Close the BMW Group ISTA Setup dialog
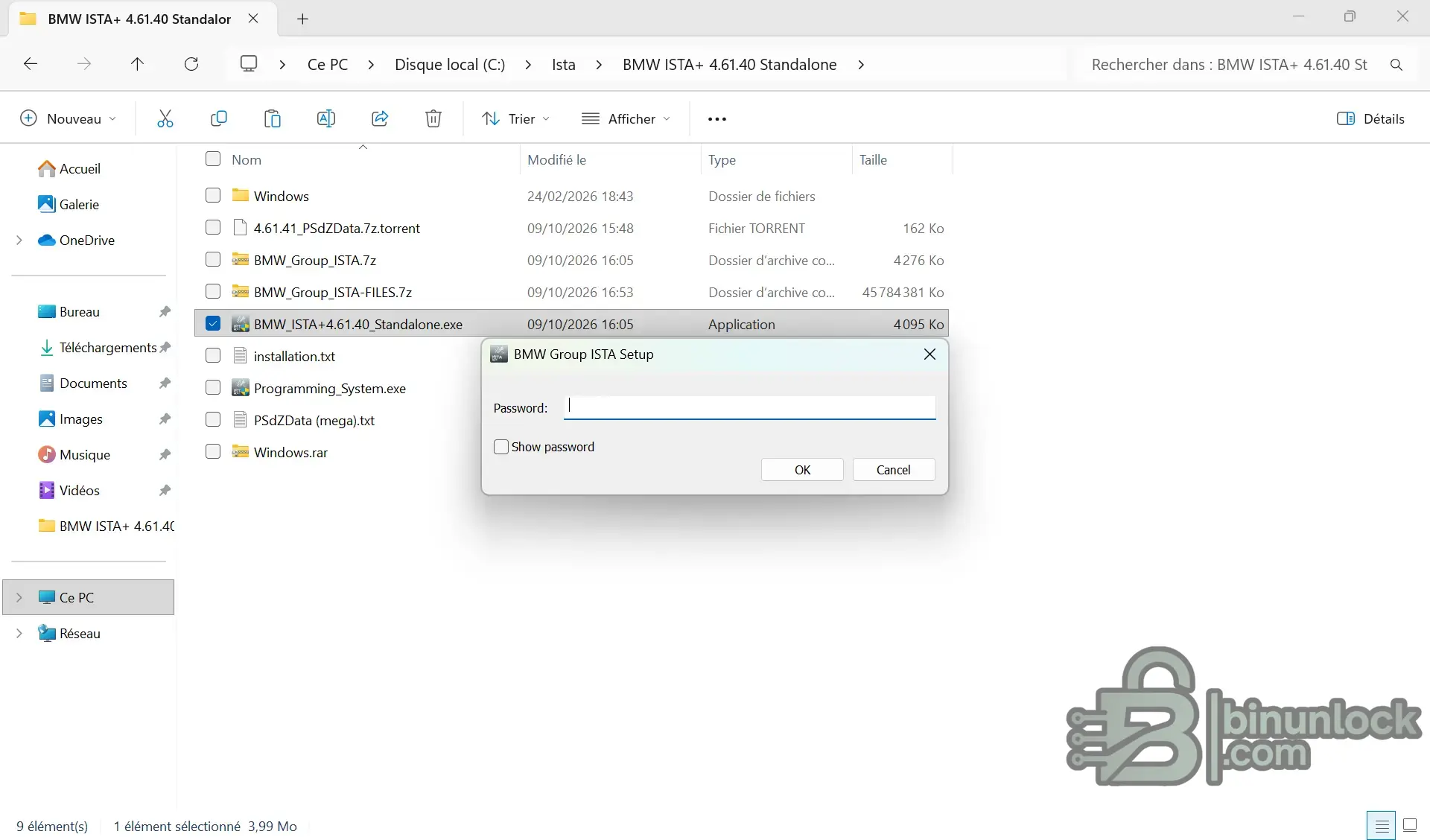The image size is (1430, 840). click(929, 354)
